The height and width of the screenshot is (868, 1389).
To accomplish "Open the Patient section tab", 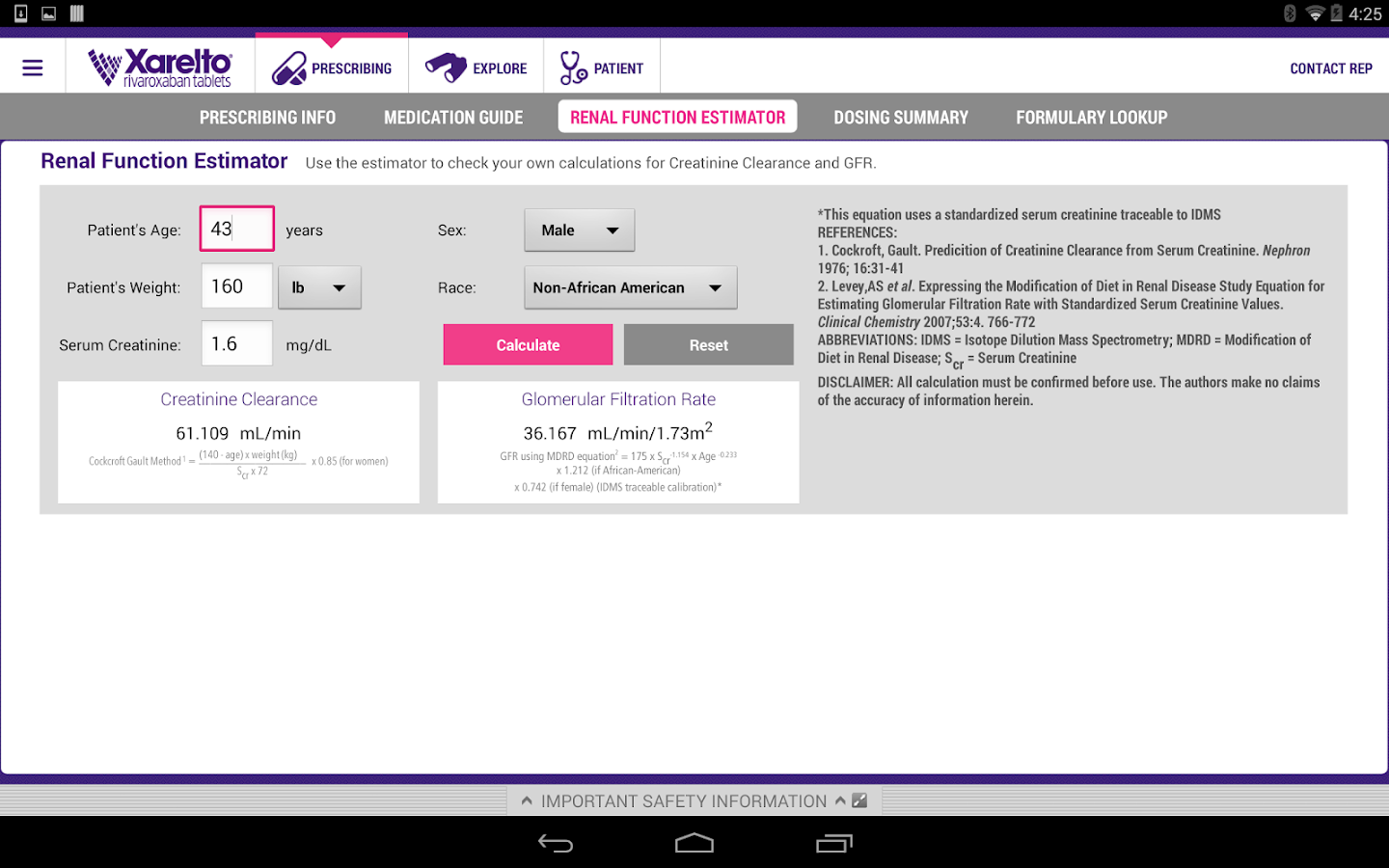I will tap(602, 68).
